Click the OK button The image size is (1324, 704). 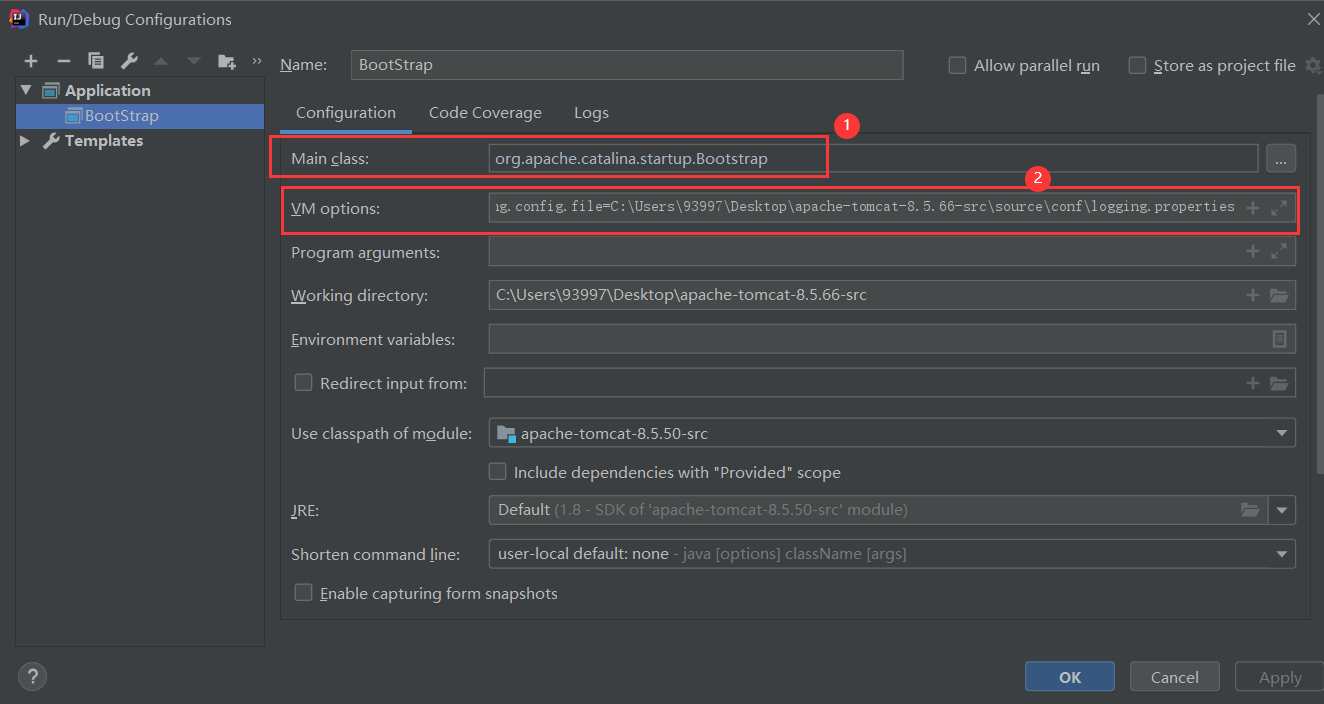pos(1070,677)
